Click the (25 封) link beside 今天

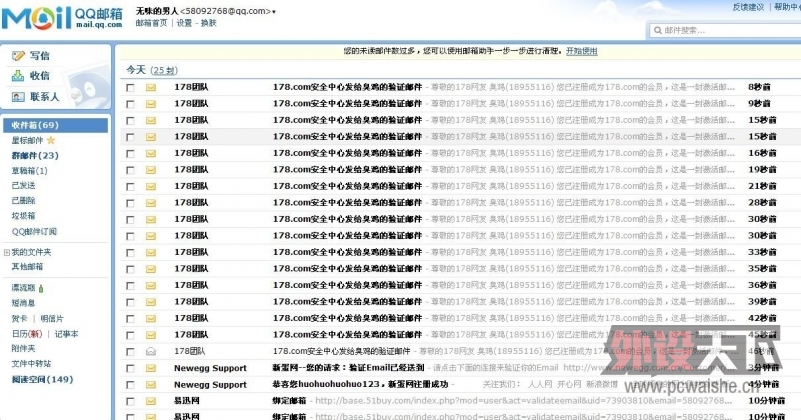[x=165, y=71]
